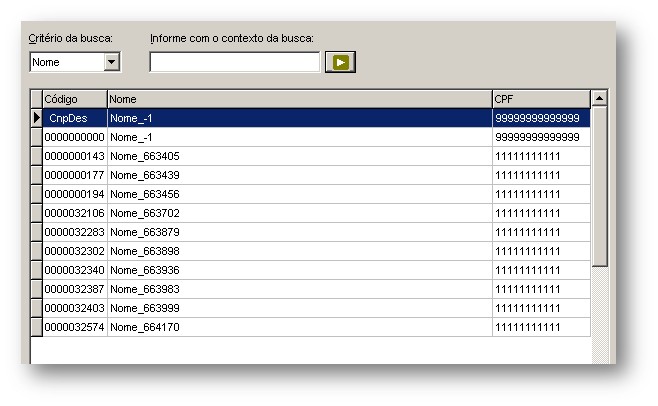Select code cell 0000000194
This screenshot has height=406, width=658.
tap(75, 194)
